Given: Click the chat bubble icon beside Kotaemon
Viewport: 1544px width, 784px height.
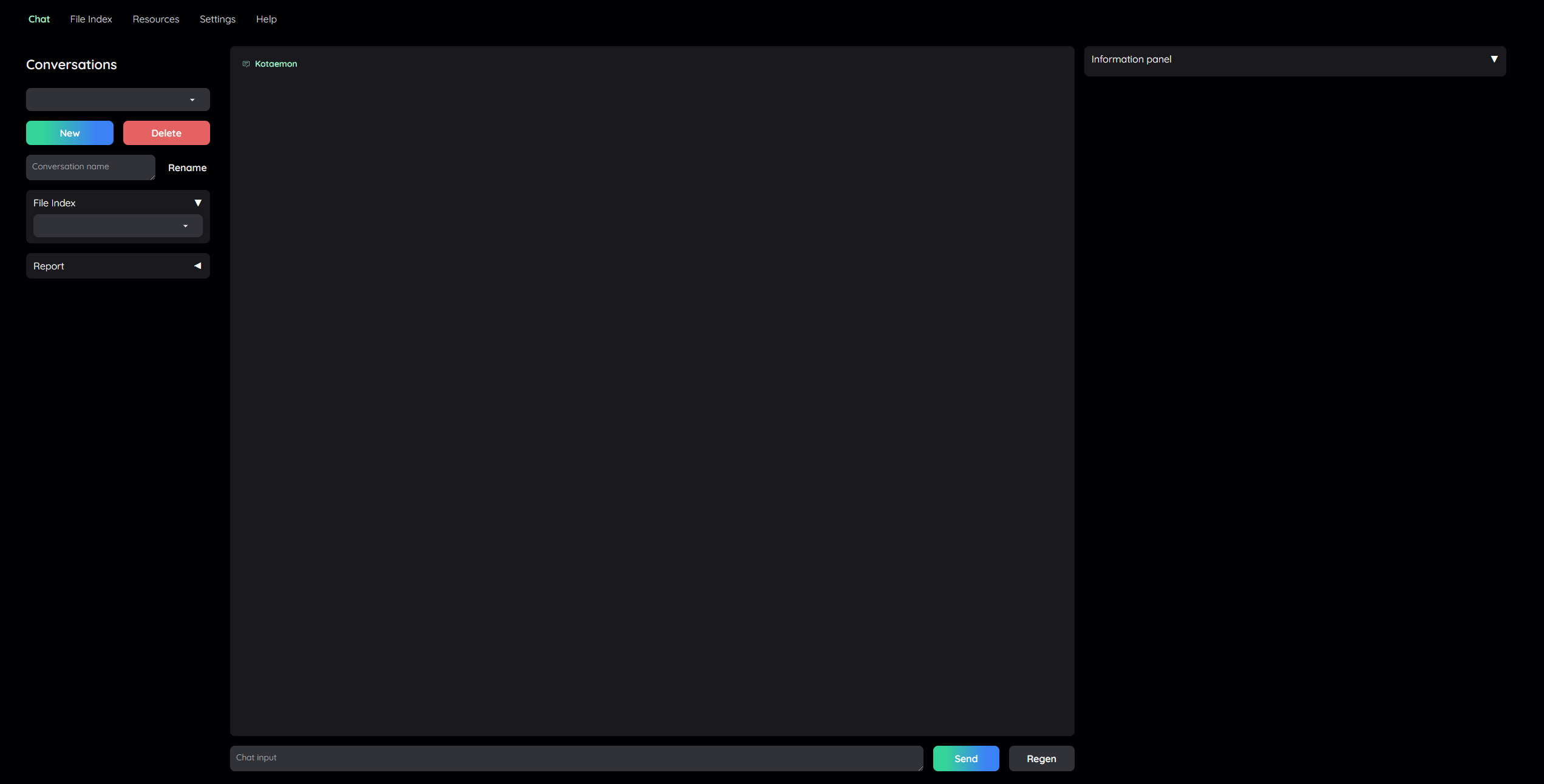Looking at the screenshot, I should tap(246, 64).
